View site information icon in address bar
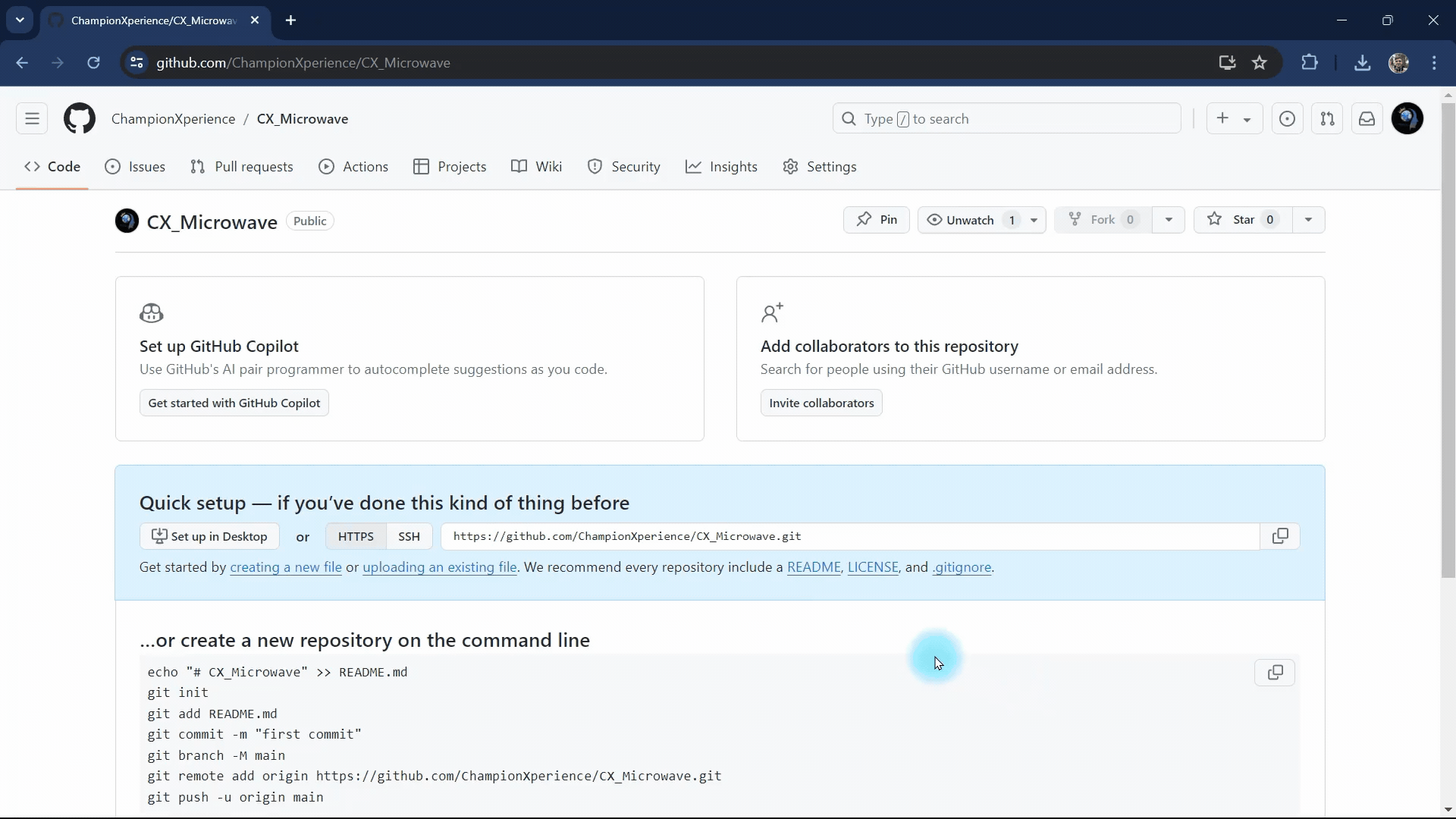Screen dimensions: 1456x819 pyautogui.click(x=137, y=63)
